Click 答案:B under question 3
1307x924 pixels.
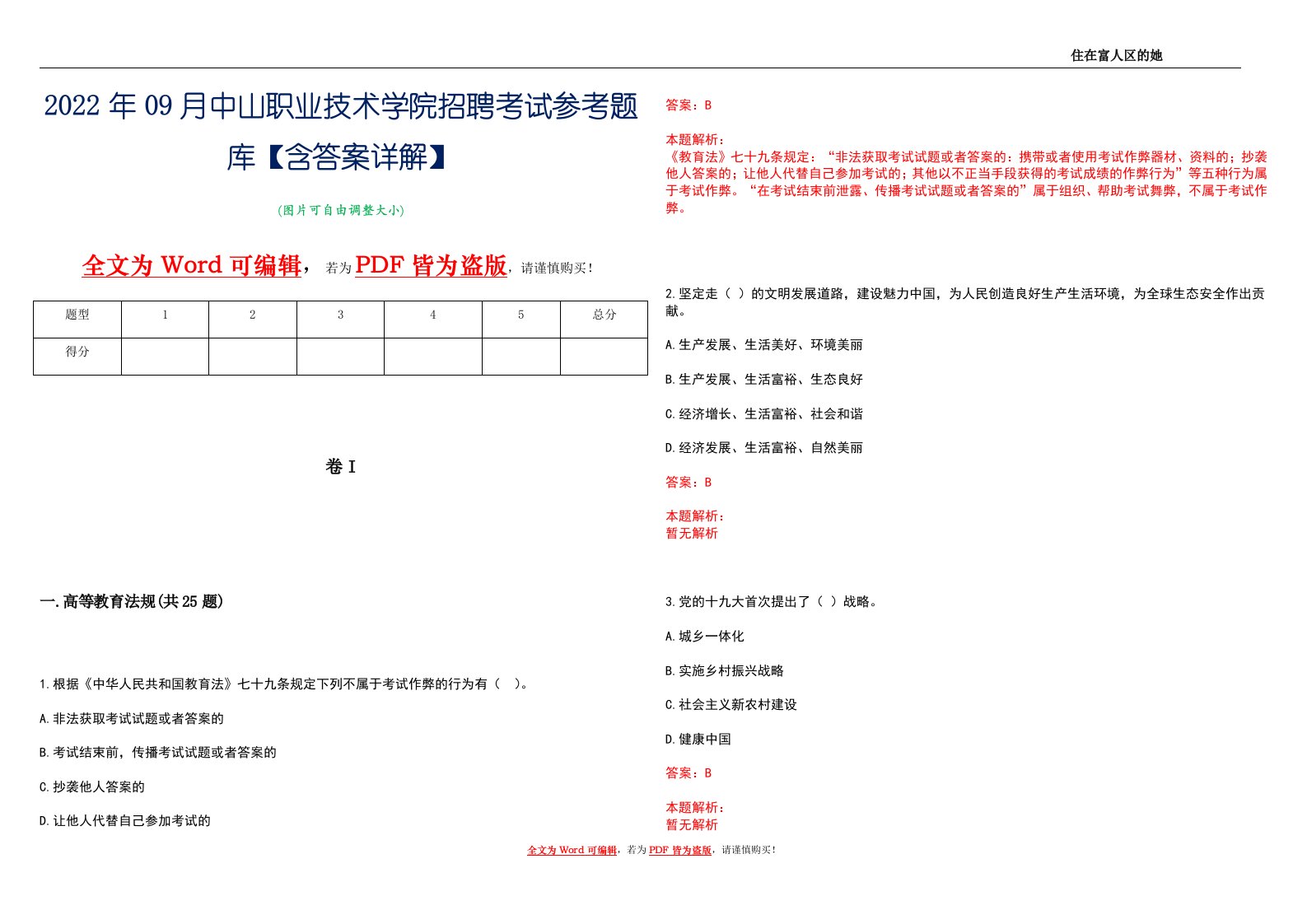click(x=689, y=773)
